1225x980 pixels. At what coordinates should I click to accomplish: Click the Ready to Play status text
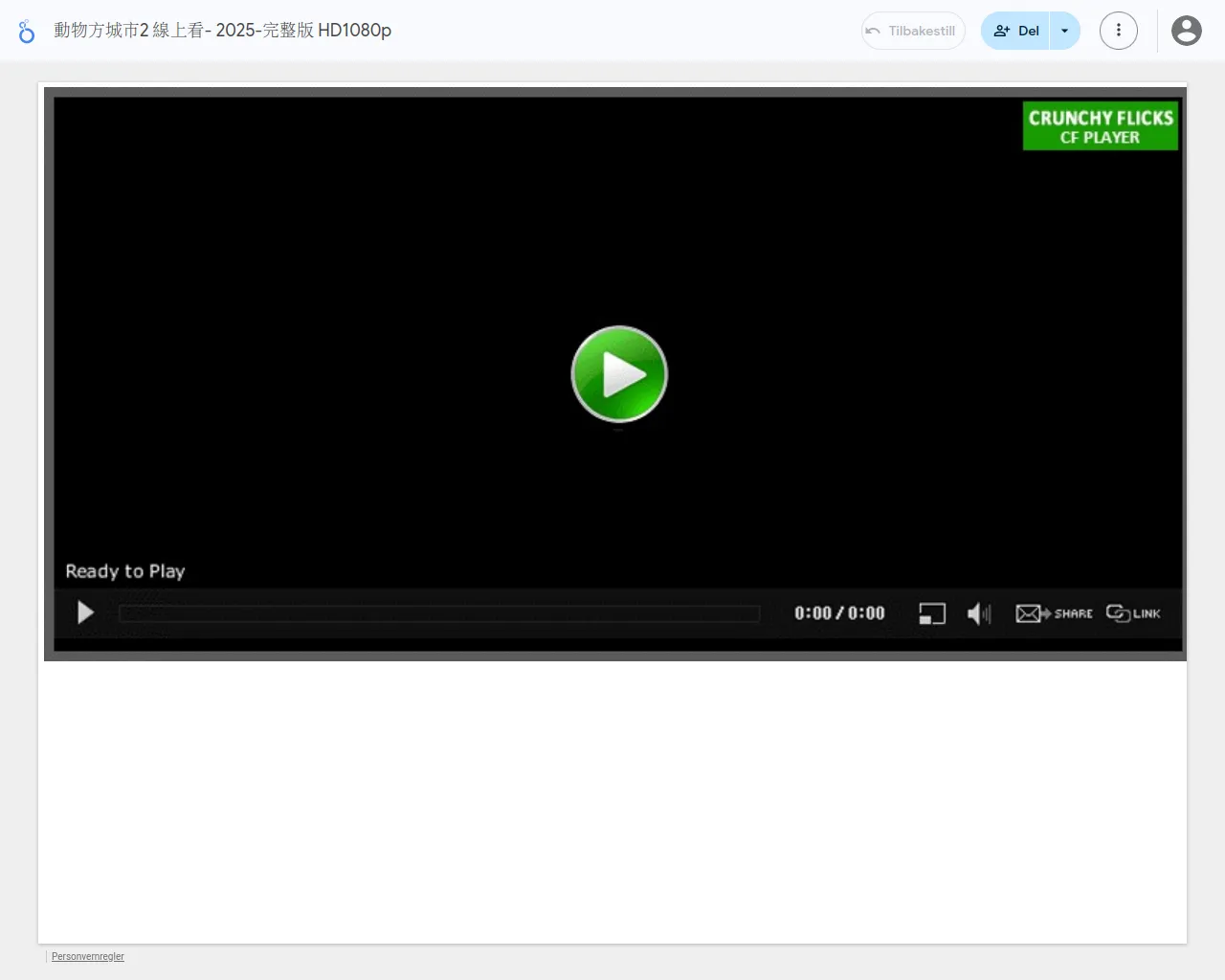[x=125, y=571]
